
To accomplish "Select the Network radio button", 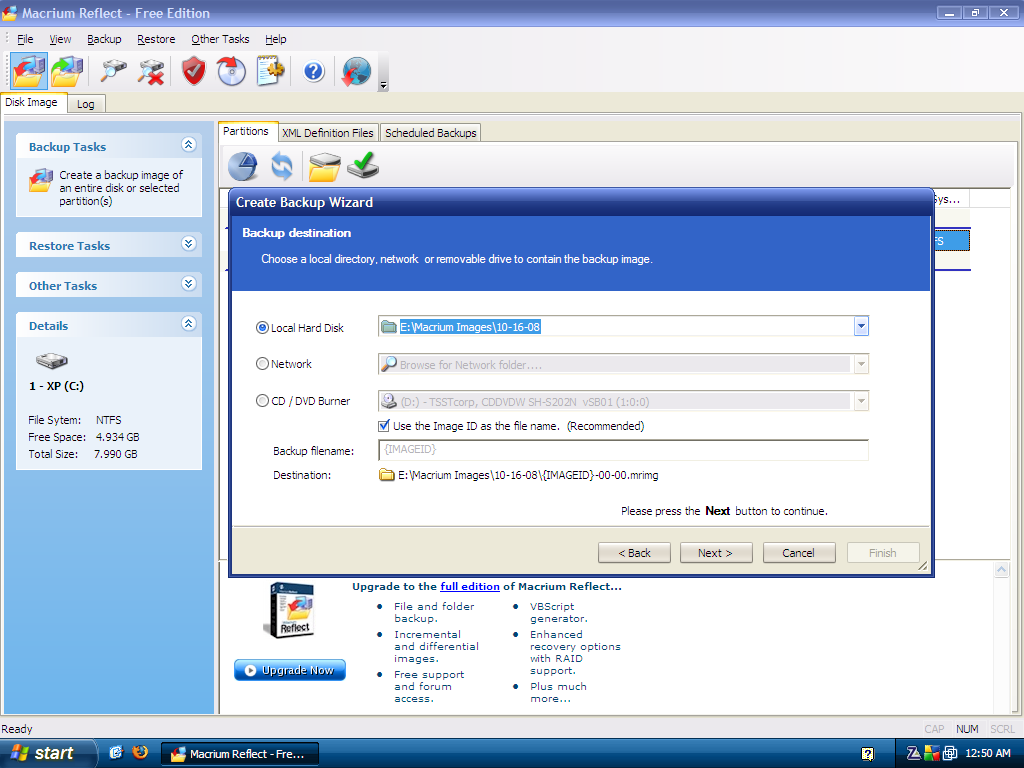I will [263, 364].
